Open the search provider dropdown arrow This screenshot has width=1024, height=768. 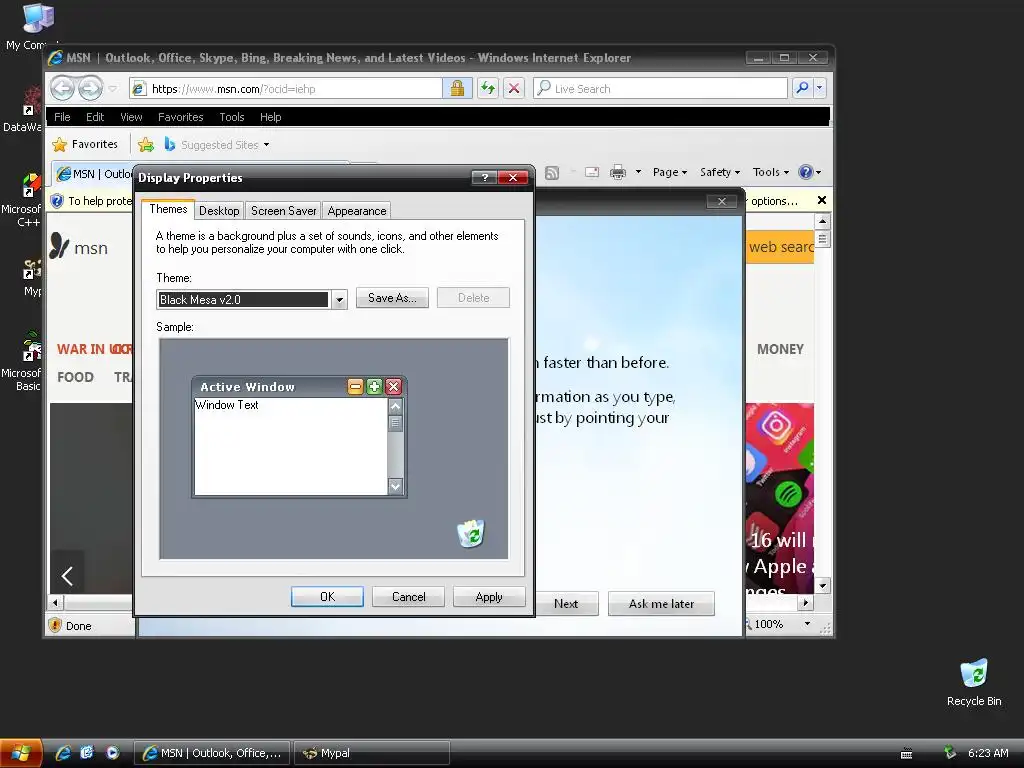point(820,88)
